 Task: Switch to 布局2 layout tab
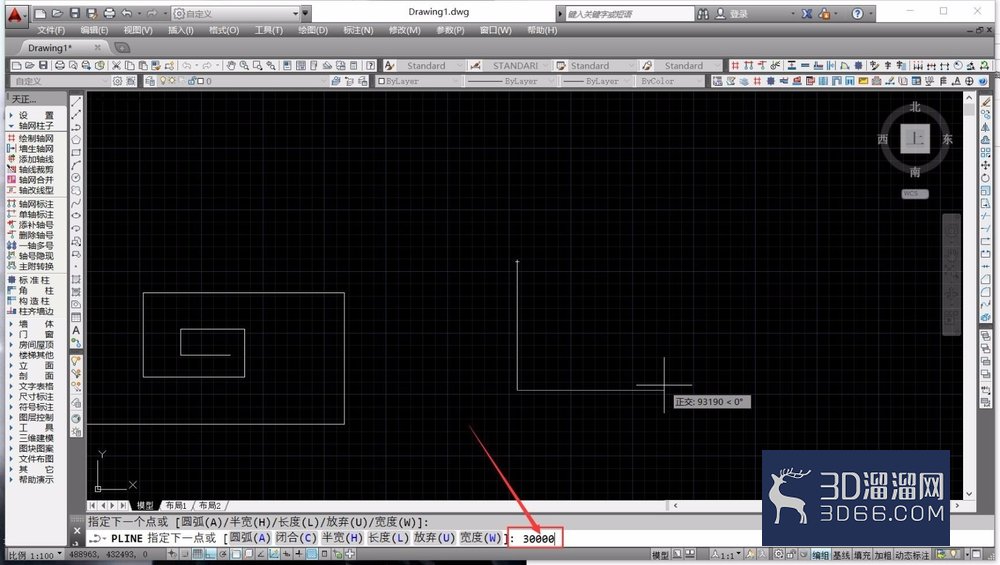tap(209, 505)
